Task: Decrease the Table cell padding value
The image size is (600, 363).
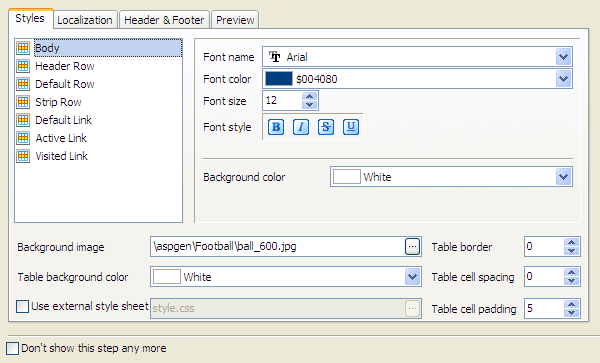Action: click(572, 313)
